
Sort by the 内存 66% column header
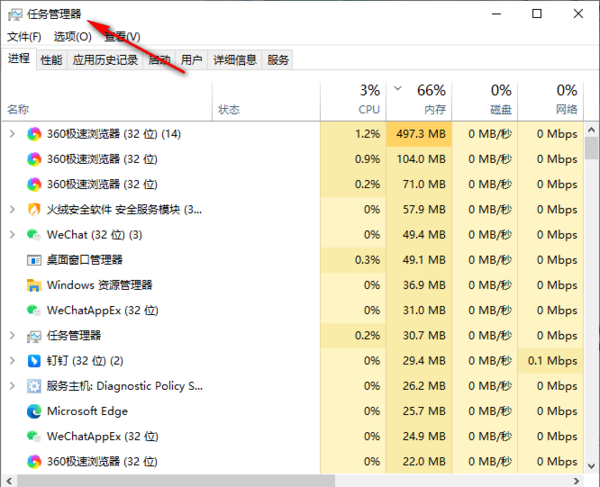pos(419,102)
